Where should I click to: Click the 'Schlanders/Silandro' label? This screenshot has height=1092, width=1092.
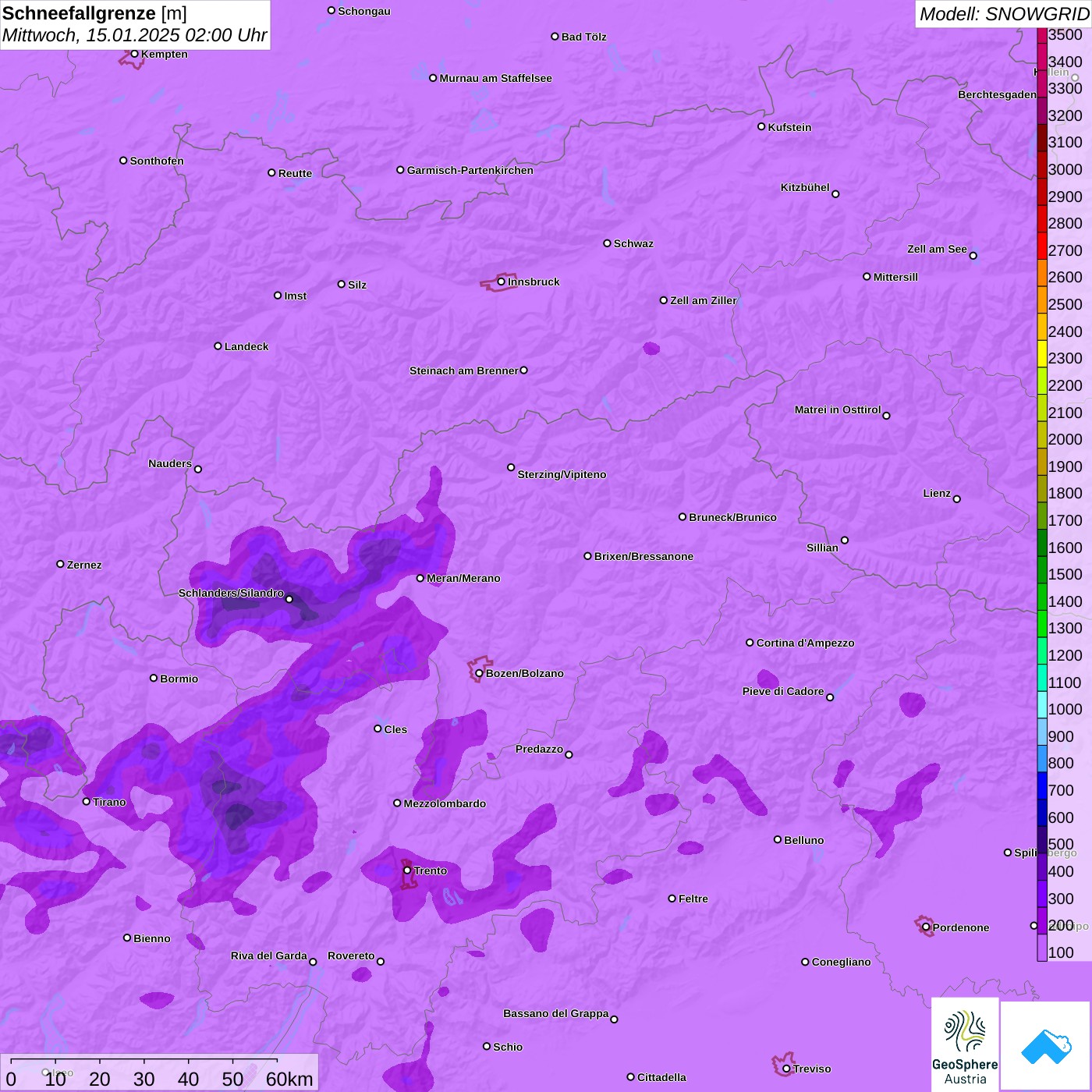(x=231, y=593)
